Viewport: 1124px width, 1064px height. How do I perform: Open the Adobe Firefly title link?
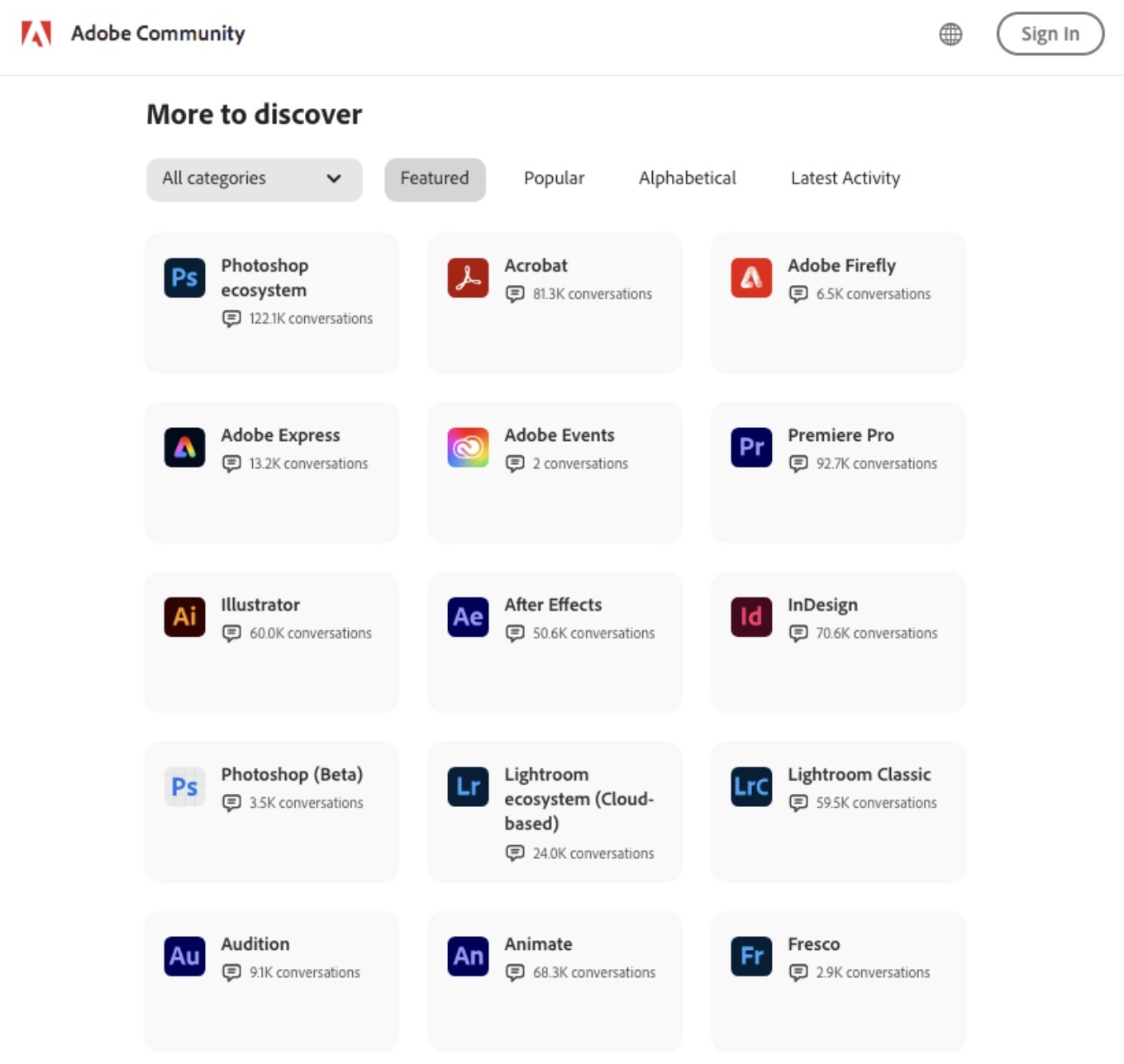841,265
